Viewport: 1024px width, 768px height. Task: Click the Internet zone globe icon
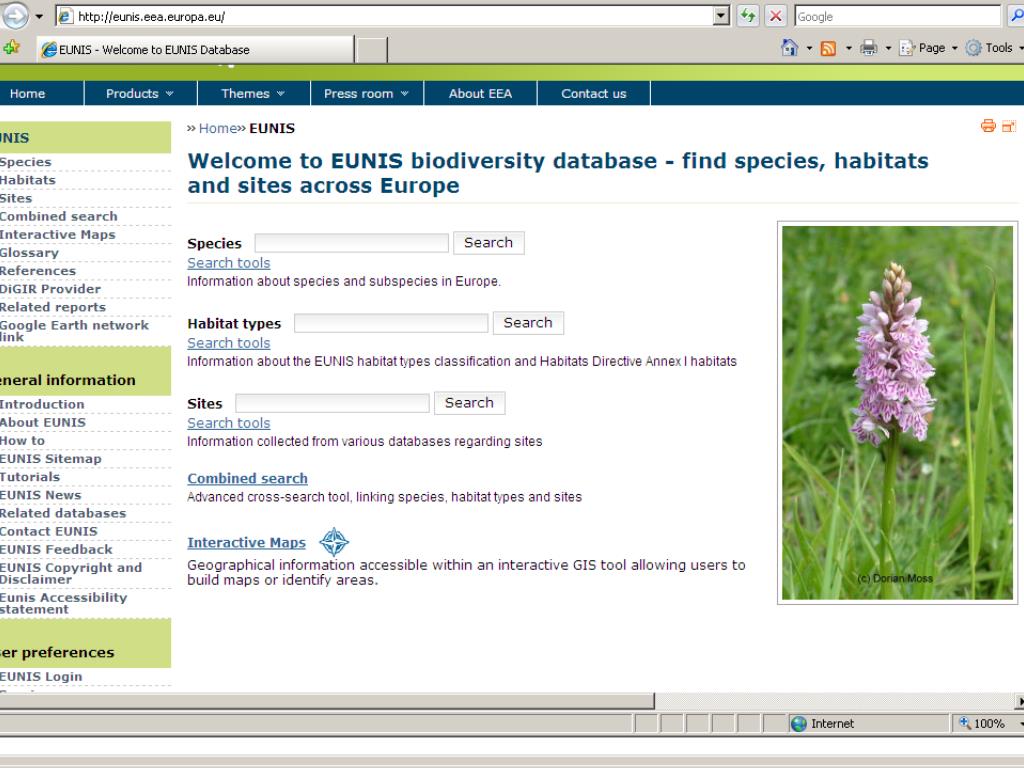[x=798, y=724]
